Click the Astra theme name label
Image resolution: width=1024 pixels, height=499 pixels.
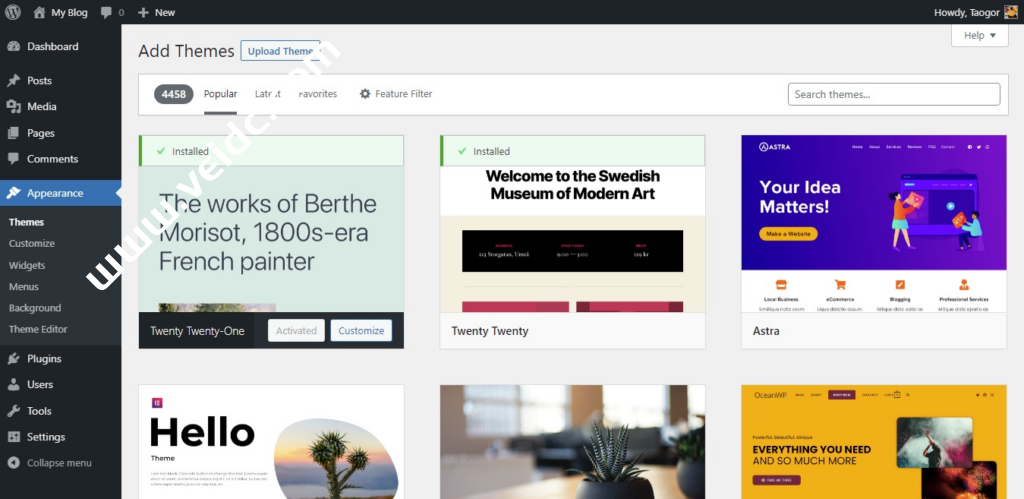(765, 331)
